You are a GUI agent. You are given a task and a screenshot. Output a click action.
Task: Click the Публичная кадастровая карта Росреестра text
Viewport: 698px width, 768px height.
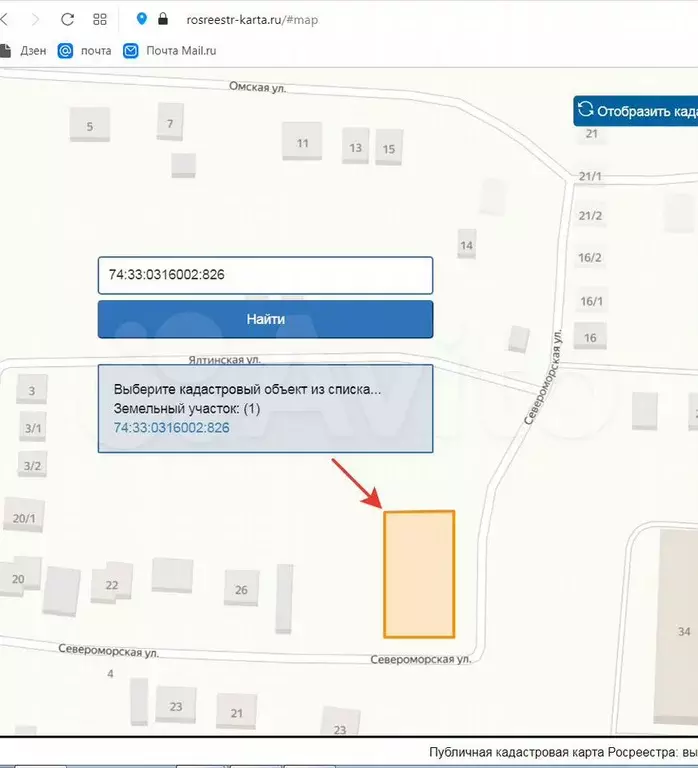coord(554,752)
